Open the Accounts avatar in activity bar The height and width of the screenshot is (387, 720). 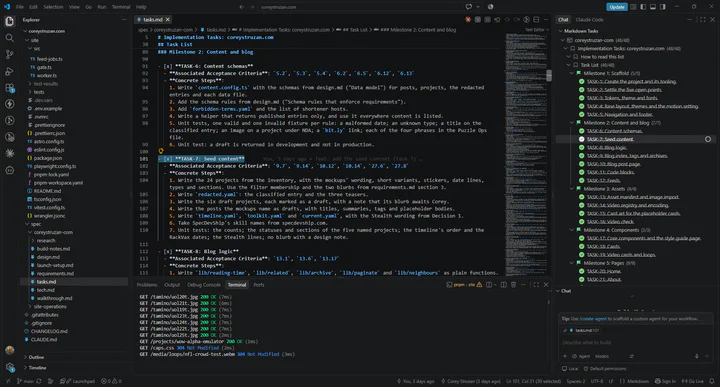pyautogui.click(x=9, y=350)
